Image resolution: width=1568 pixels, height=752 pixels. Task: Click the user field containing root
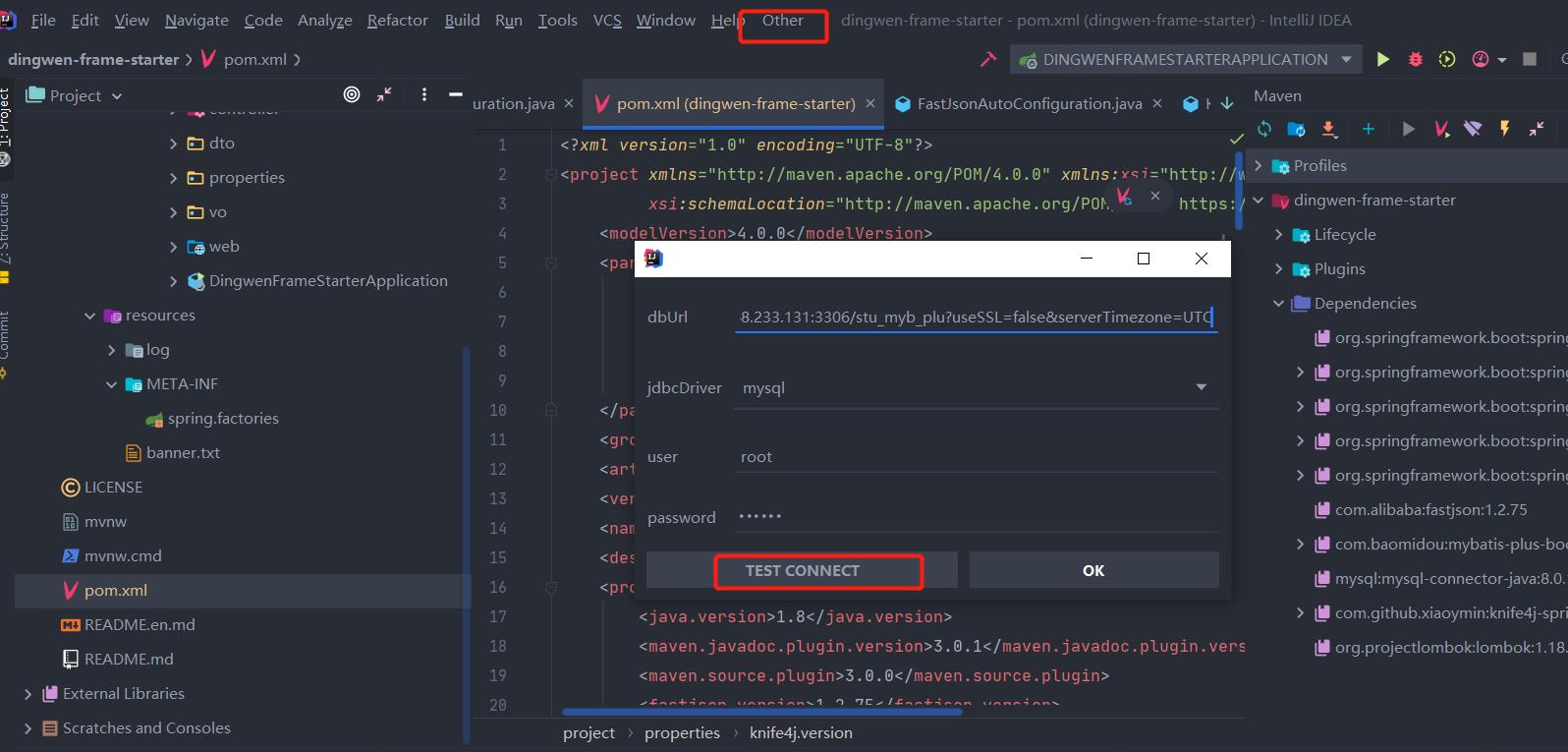coord(977,456)
